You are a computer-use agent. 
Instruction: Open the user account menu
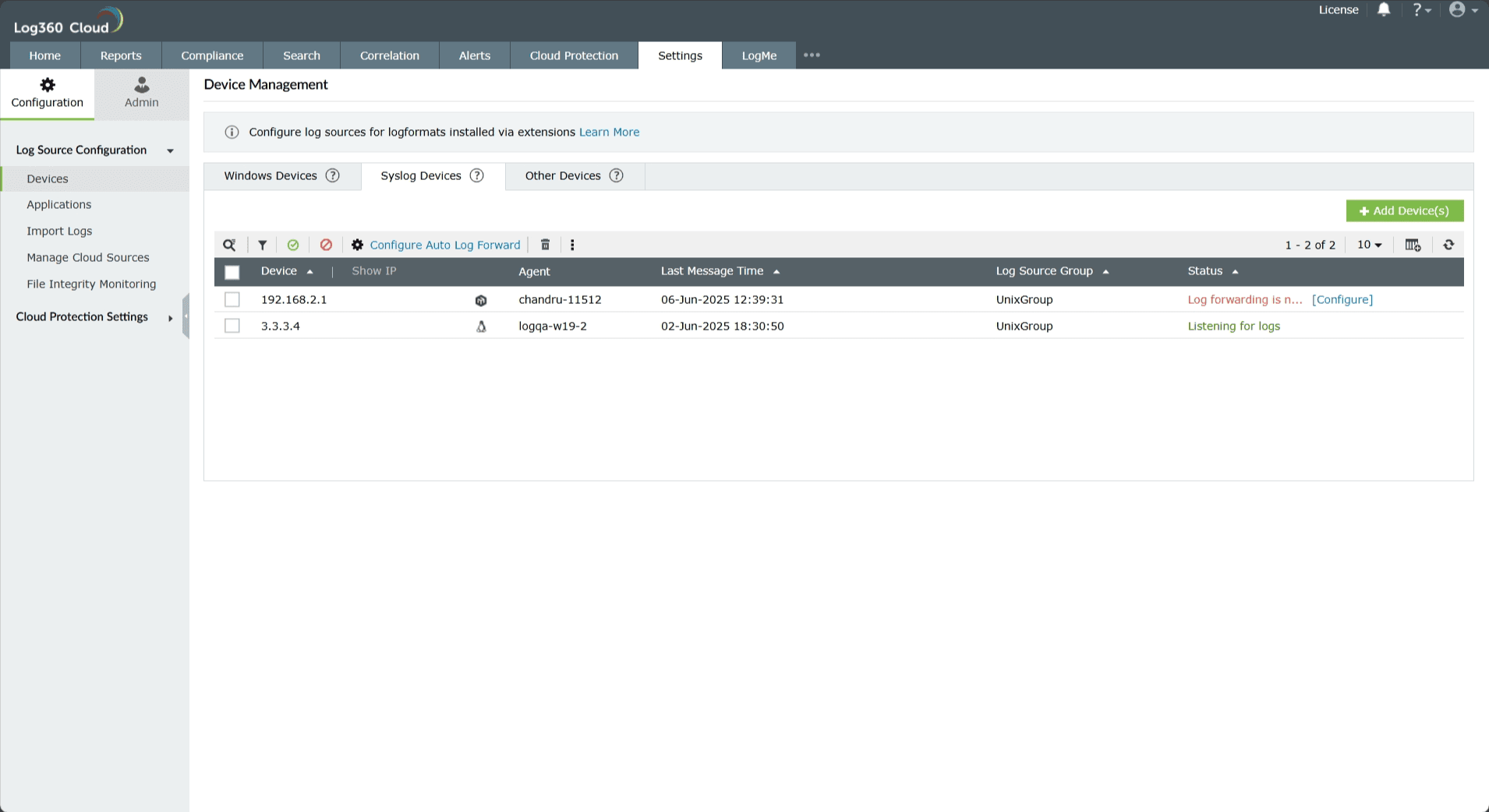[1463, 9]
